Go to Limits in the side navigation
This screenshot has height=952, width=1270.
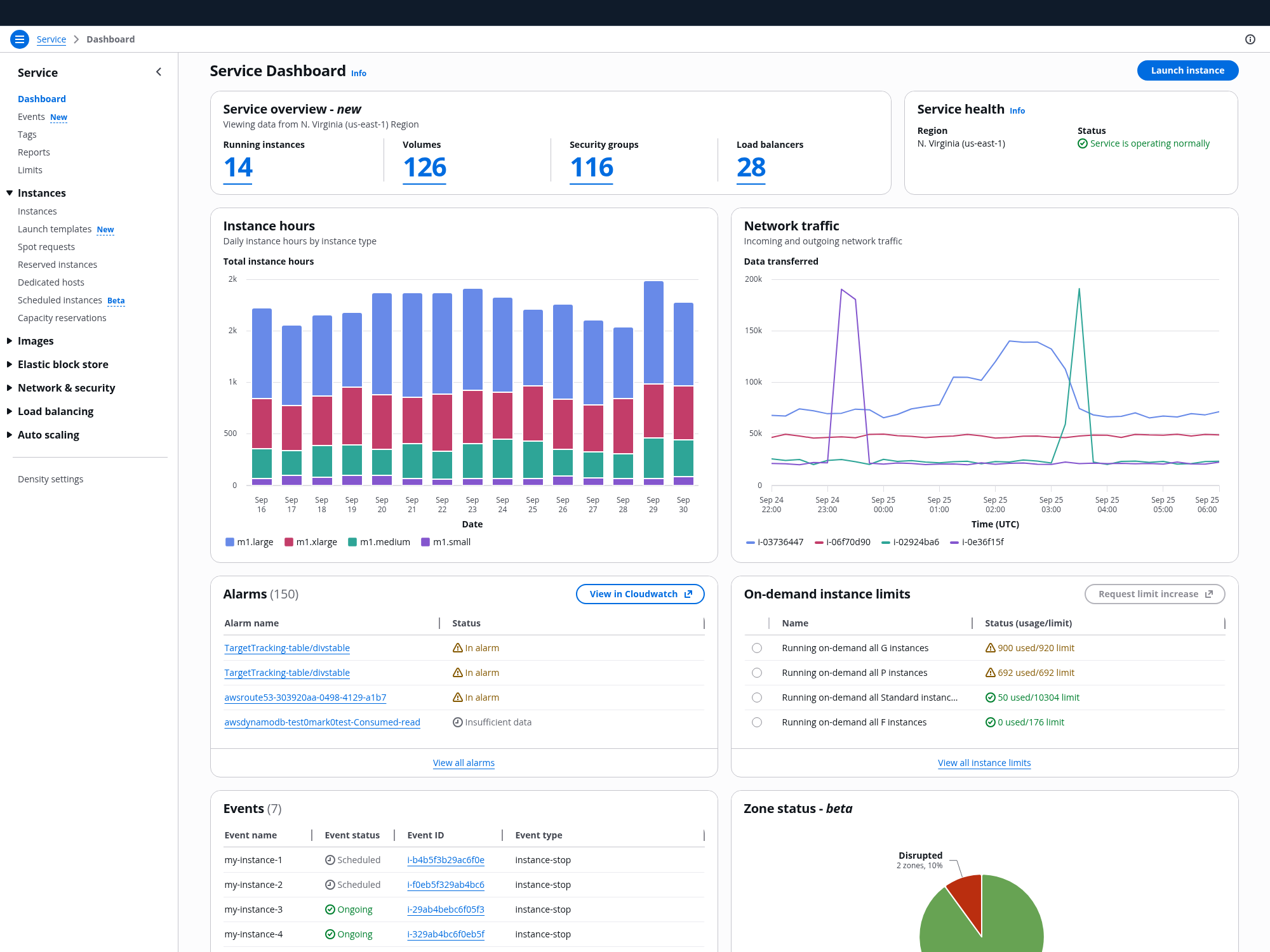30,170
